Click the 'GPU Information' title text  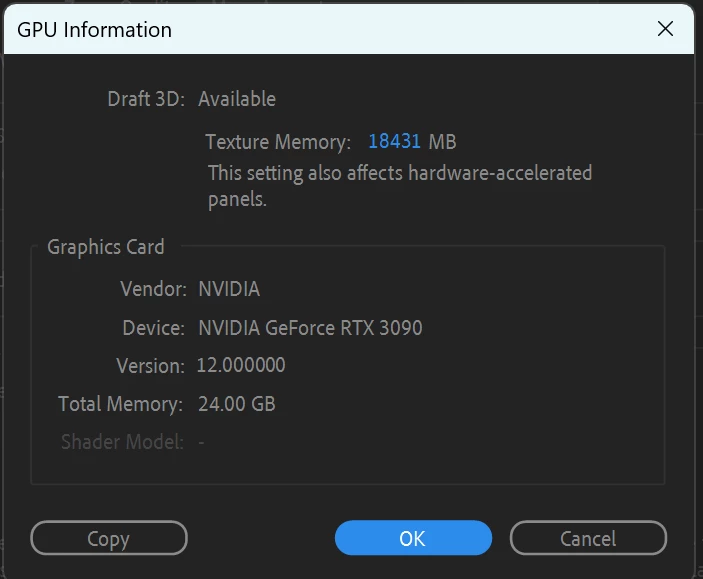pos(94,30)
